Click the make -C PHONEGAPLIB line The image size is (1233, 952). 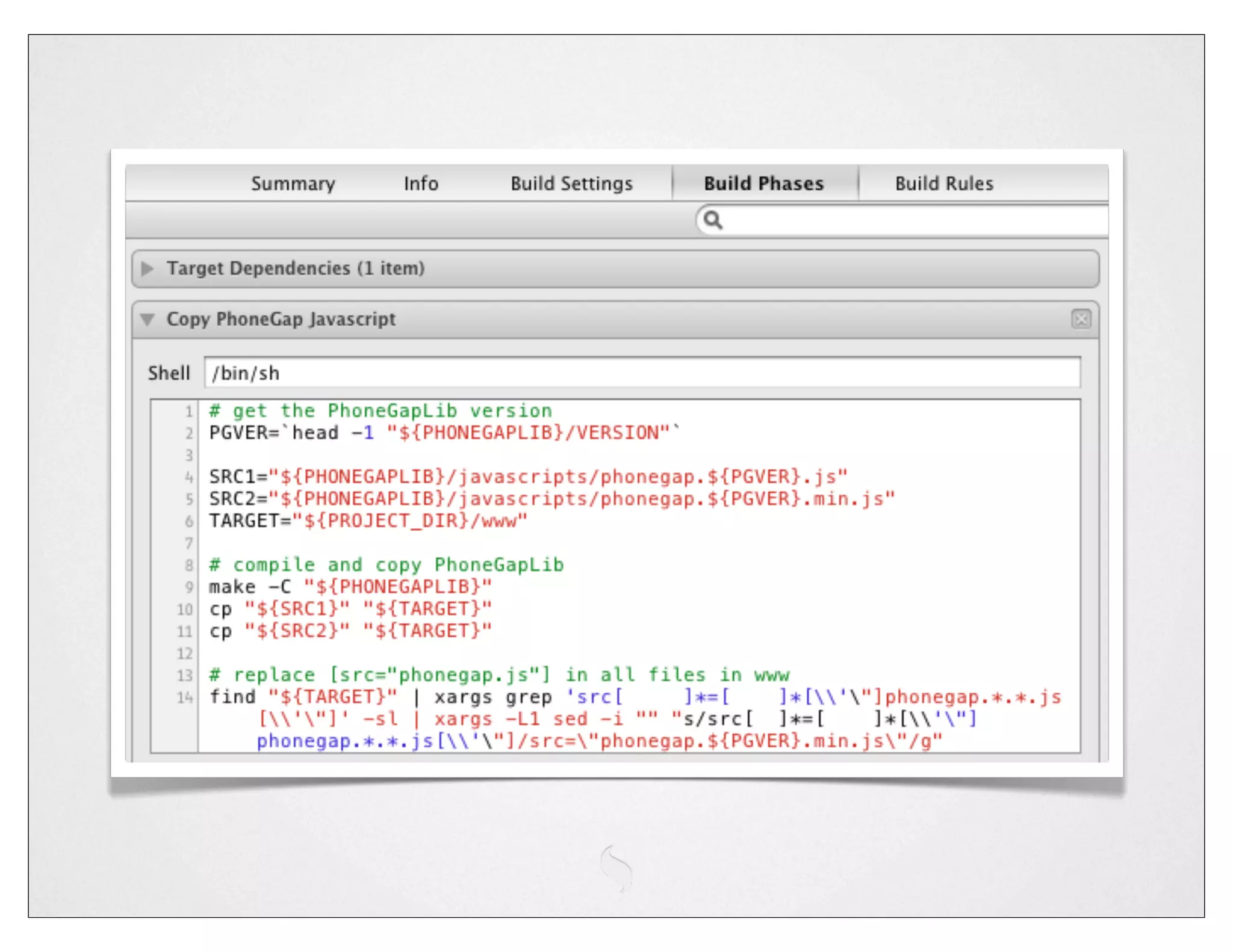point(350,587)
